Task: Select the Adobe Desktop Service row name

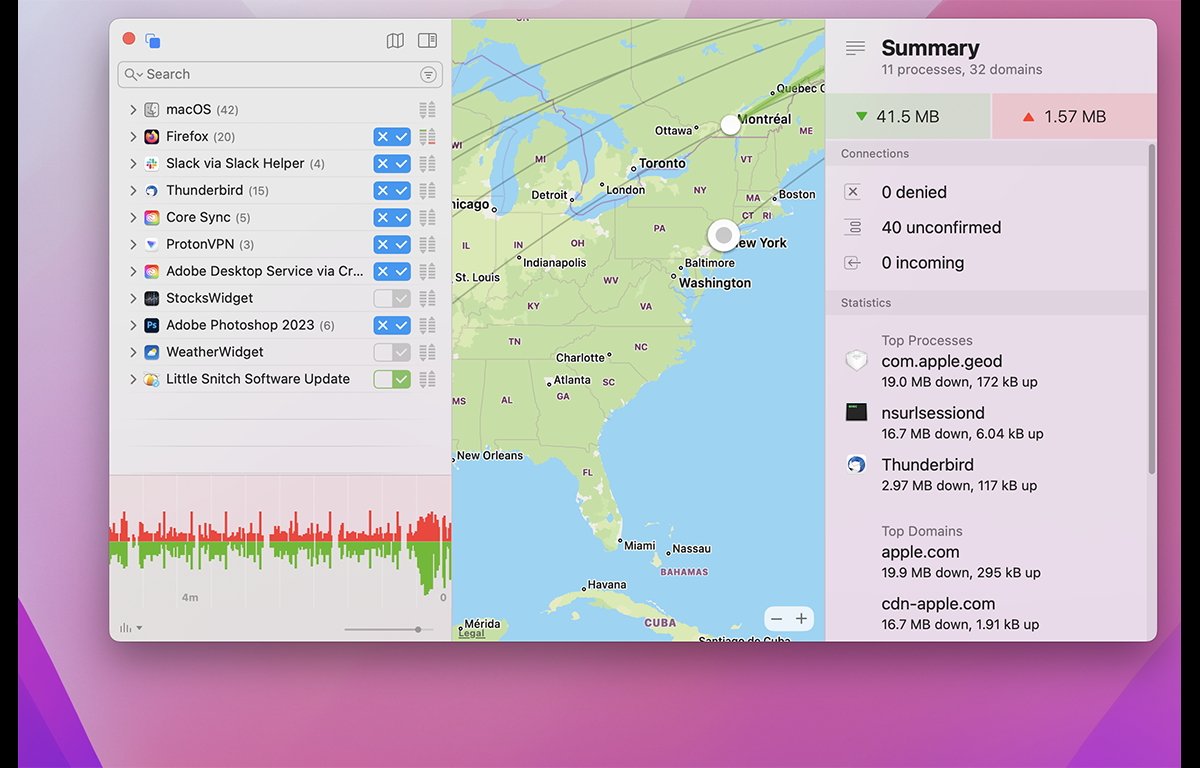Action: coord(265,272)
